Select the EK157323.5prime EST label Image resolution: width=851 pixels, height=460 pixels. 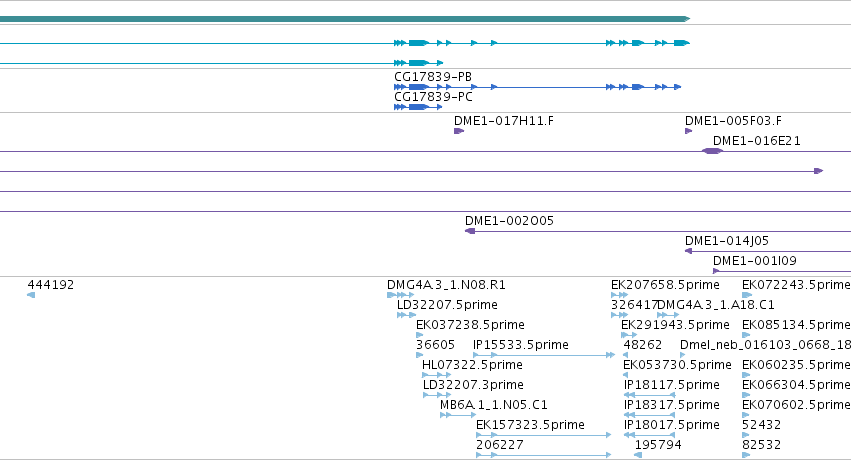[x=530, y=425]
